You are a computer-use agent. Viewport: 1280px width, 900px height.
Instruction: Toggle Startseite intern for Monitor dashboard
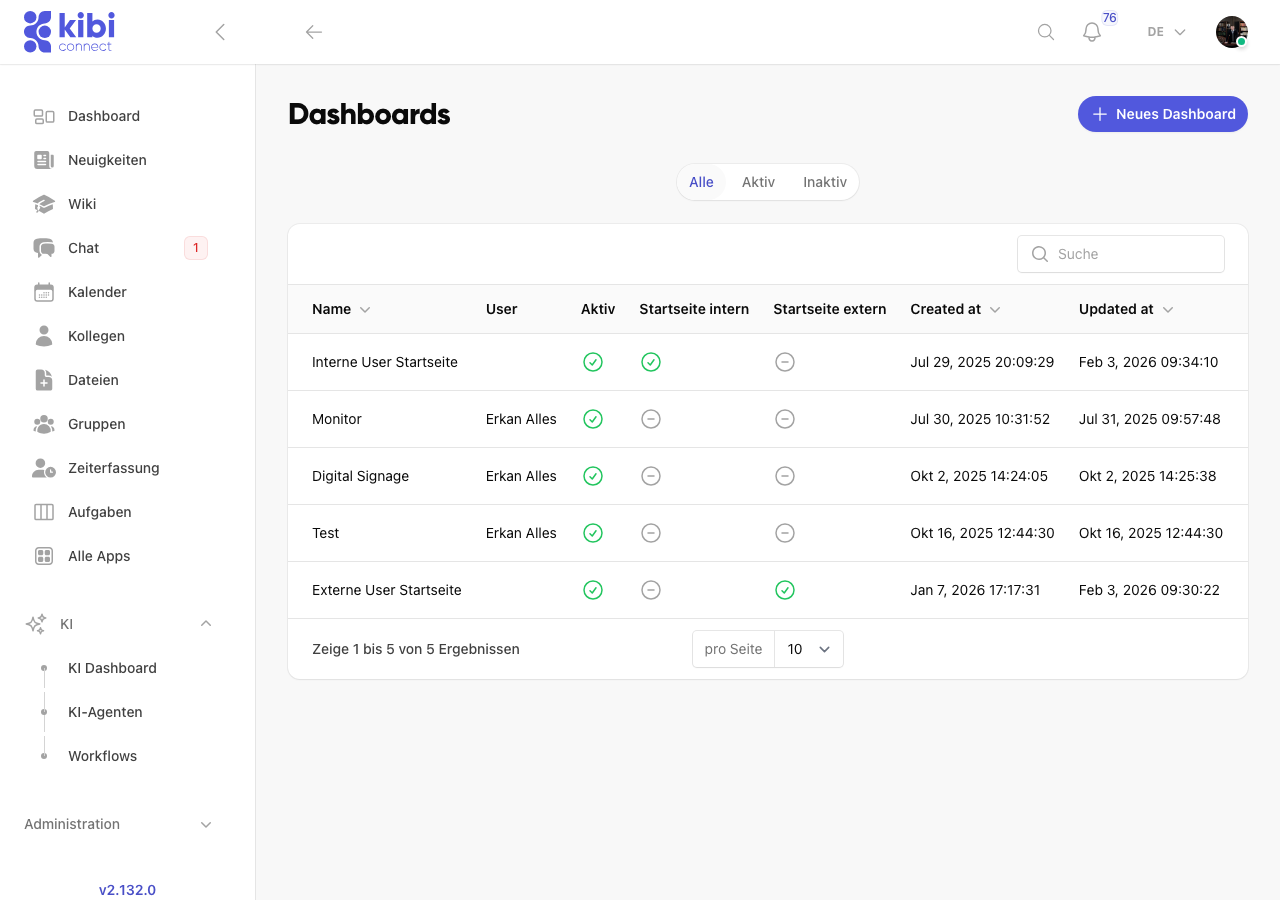651,419
